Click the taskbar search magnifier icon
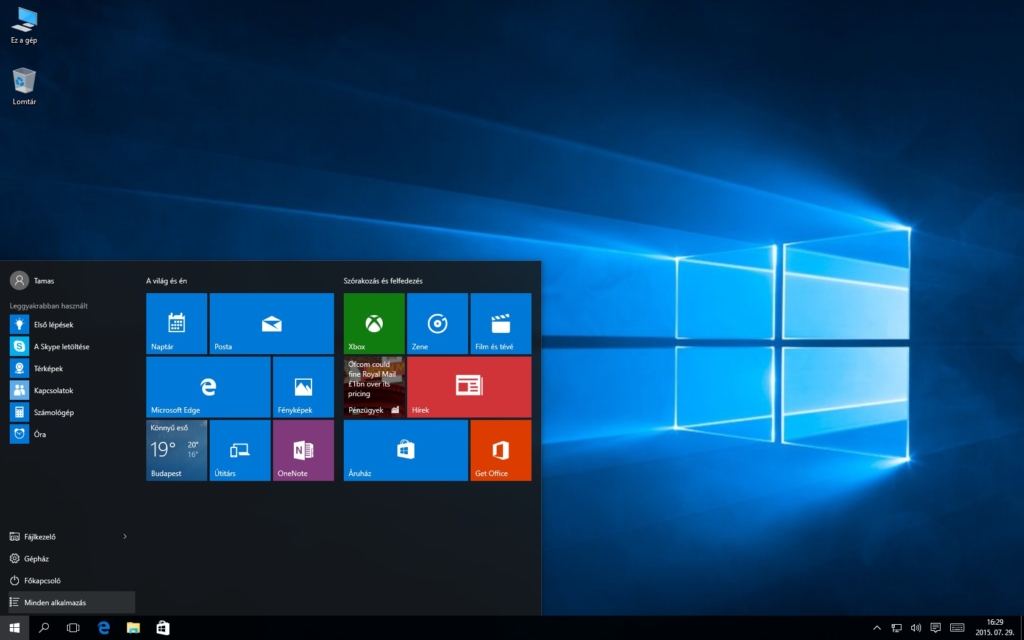This screenshot has height=640, width=1024. coord(44,628)
